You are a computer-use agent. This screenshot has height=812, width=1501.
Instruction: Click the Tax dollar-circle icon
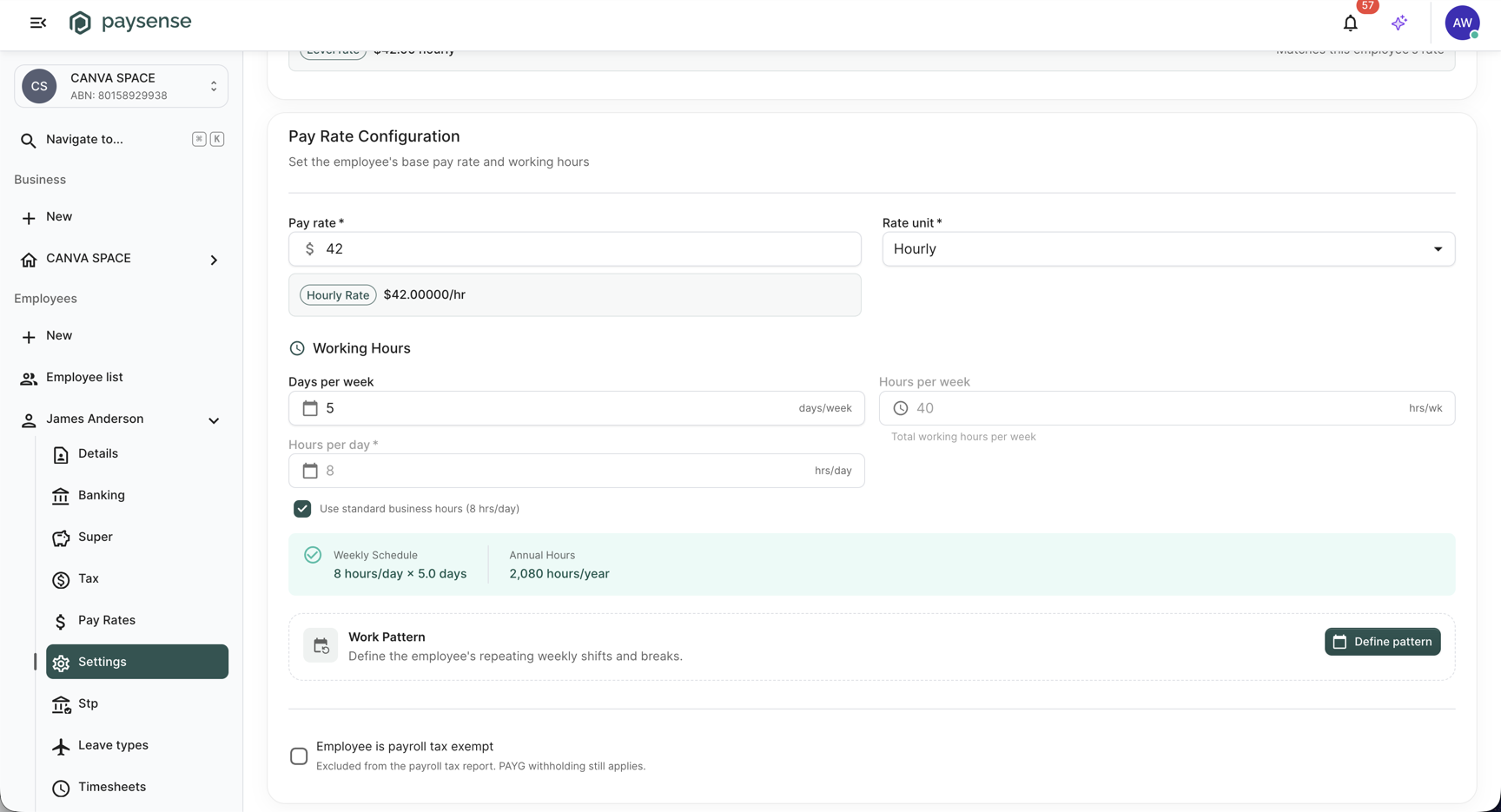coord(61,580)
